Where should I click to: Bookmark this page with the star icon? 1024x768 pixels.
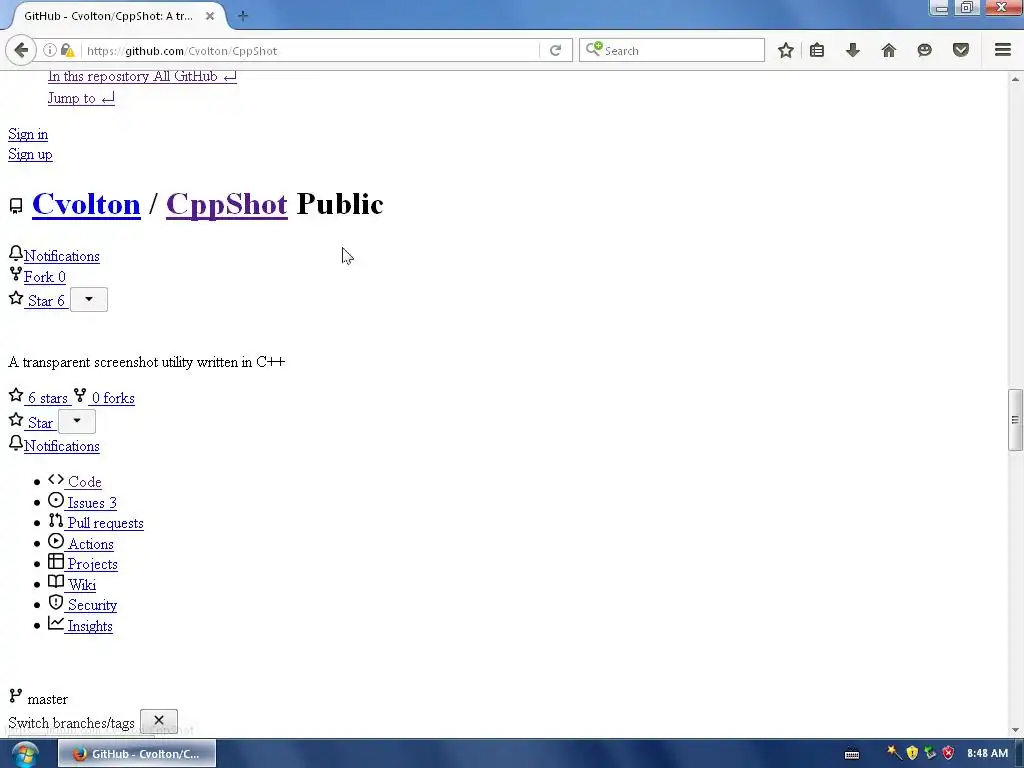pos(786,50)
